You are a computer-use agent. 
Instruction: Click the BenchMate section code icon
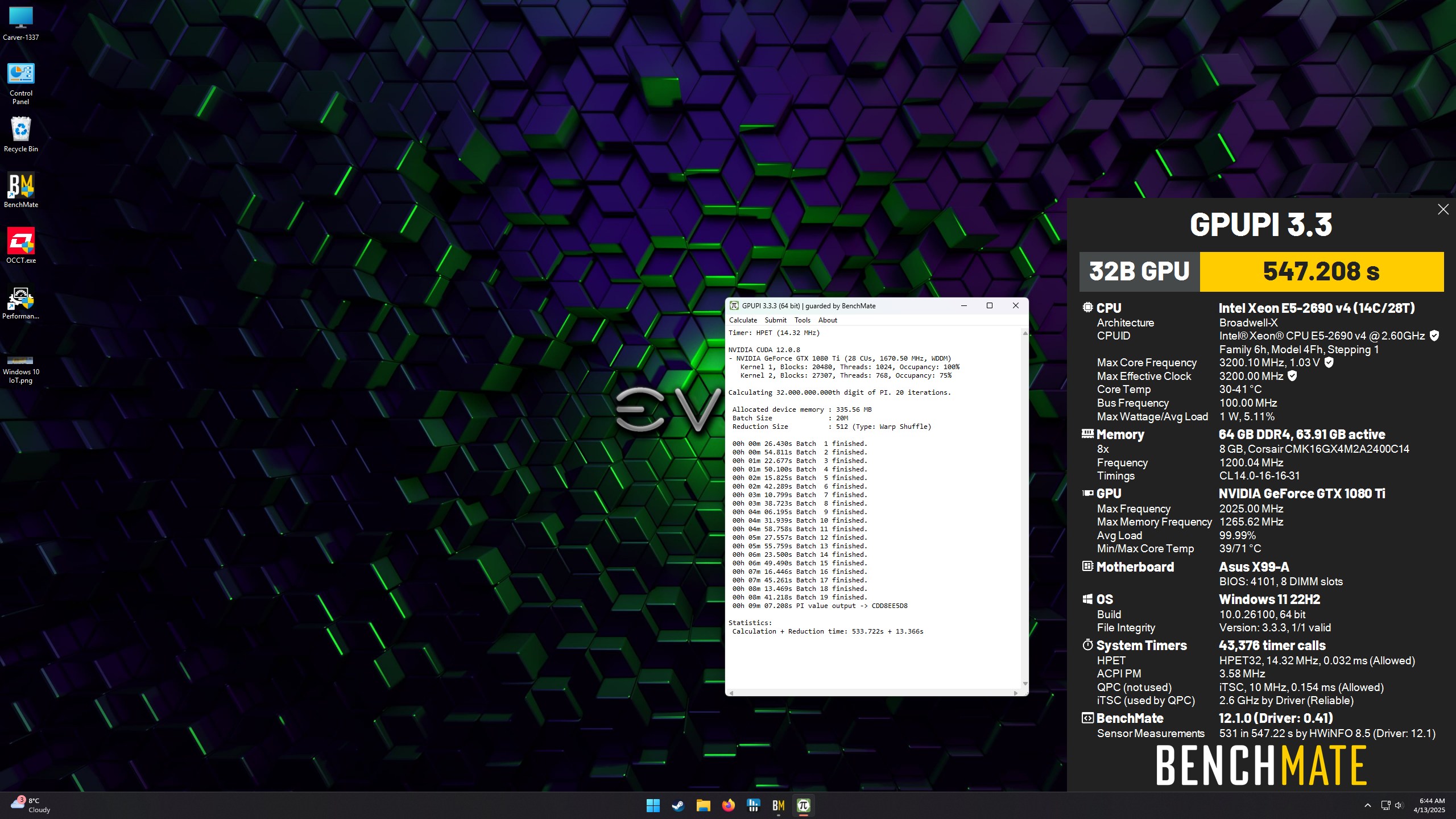(1087, 718)
